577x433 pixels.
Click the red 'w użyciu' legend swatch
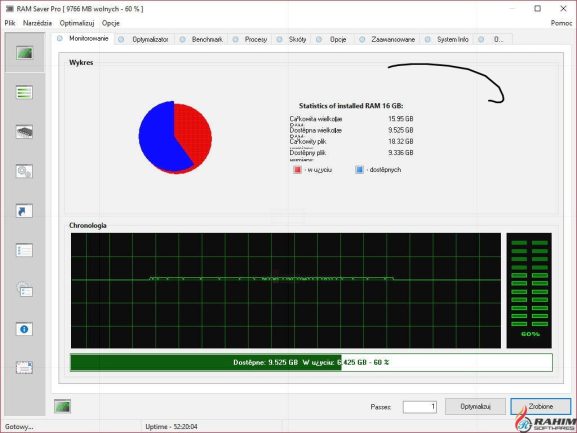[297, 170]
